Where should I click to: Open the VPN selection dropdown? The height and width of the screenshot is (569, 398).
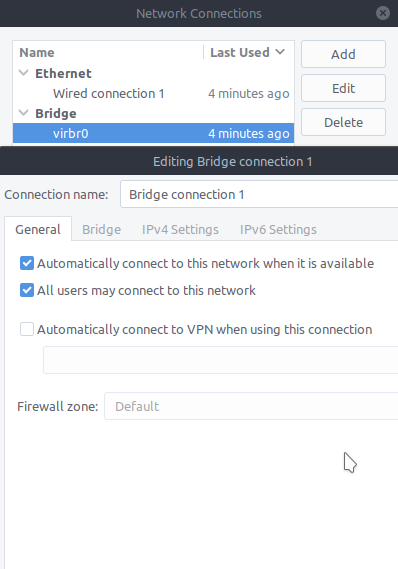pos(221,360)
